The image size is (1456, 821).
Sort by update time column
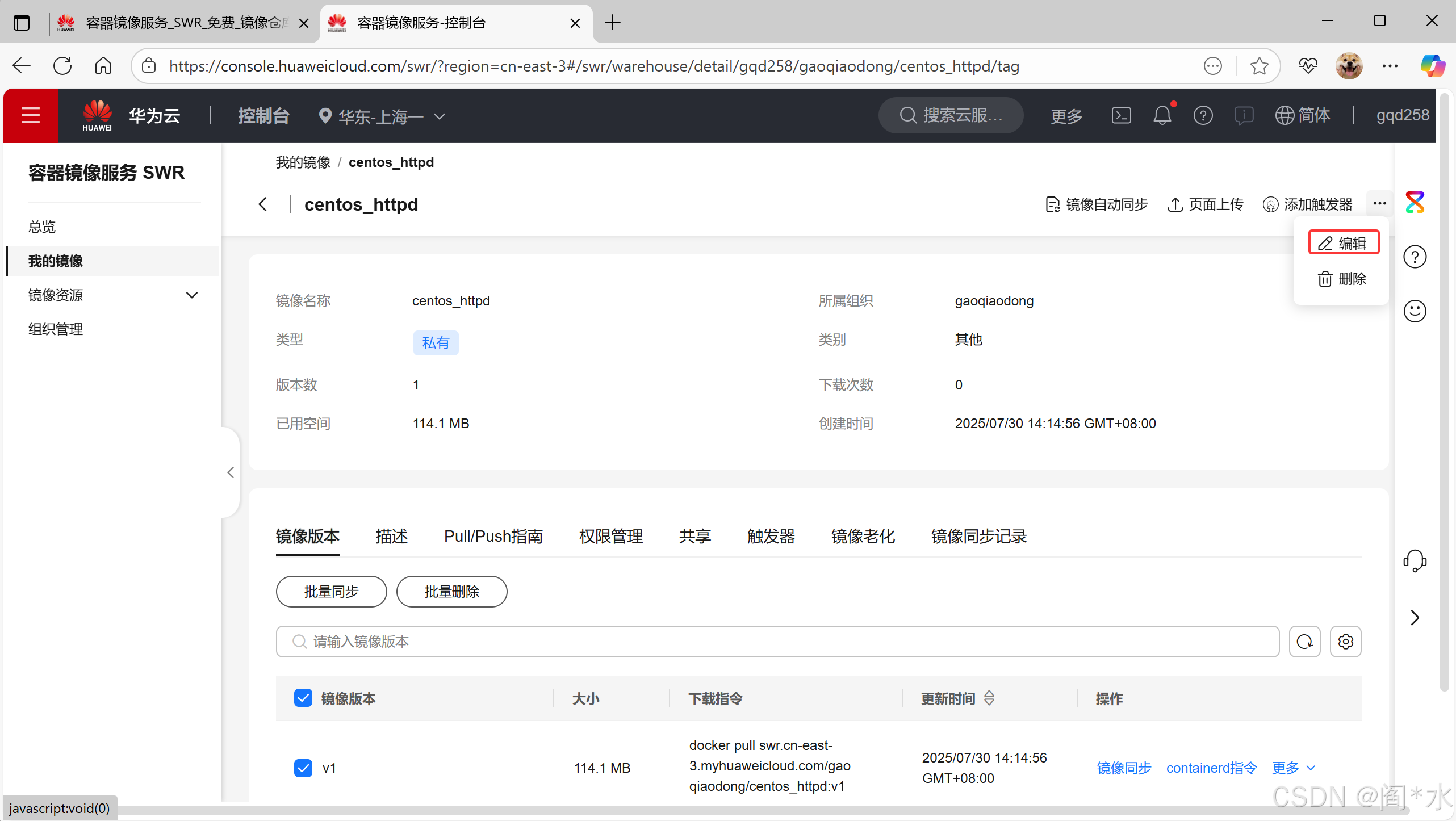(x=989, y=698)
